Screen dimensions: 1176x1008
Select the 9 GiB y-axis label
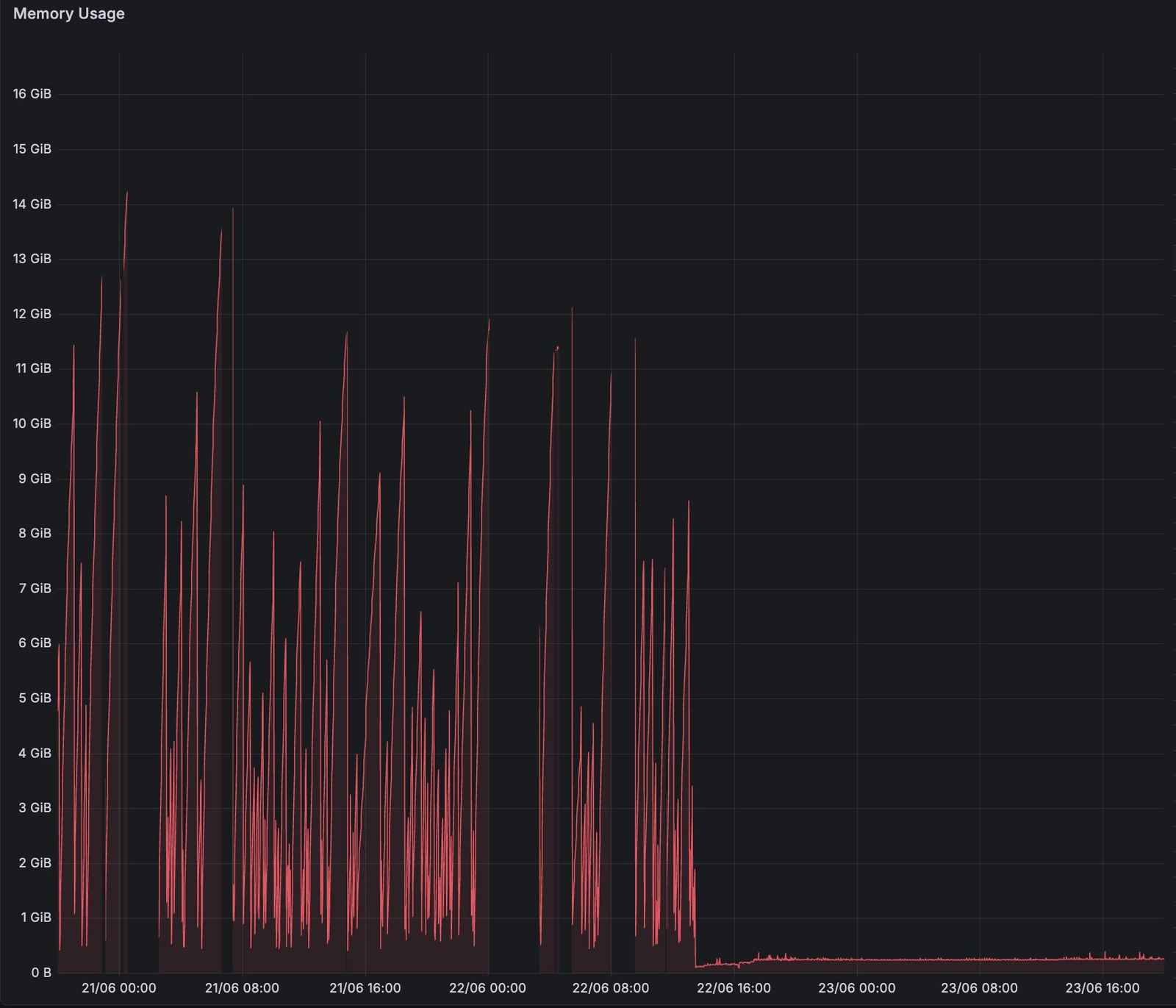click(35, 479)
